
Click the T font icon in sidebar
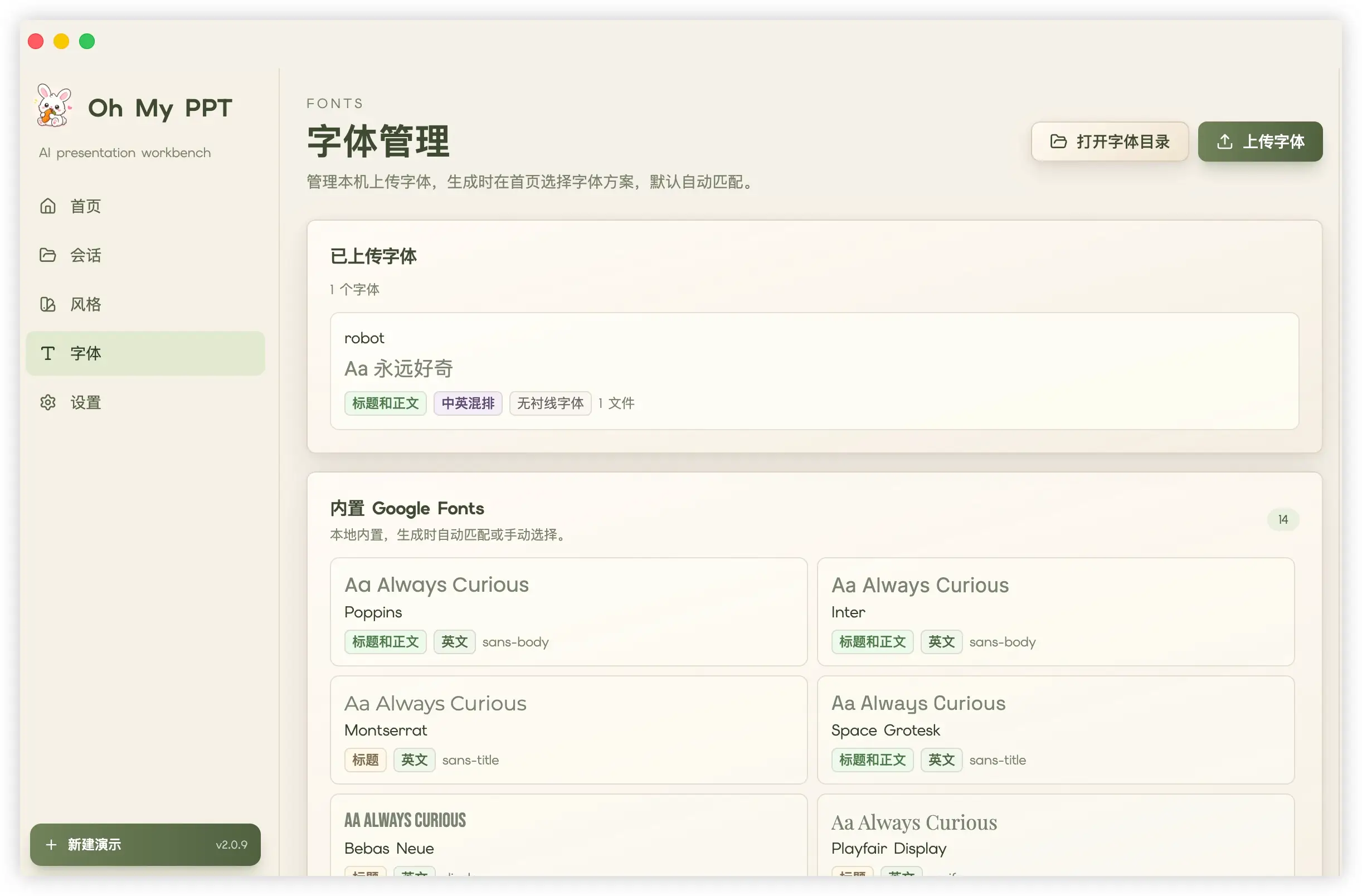48,354
